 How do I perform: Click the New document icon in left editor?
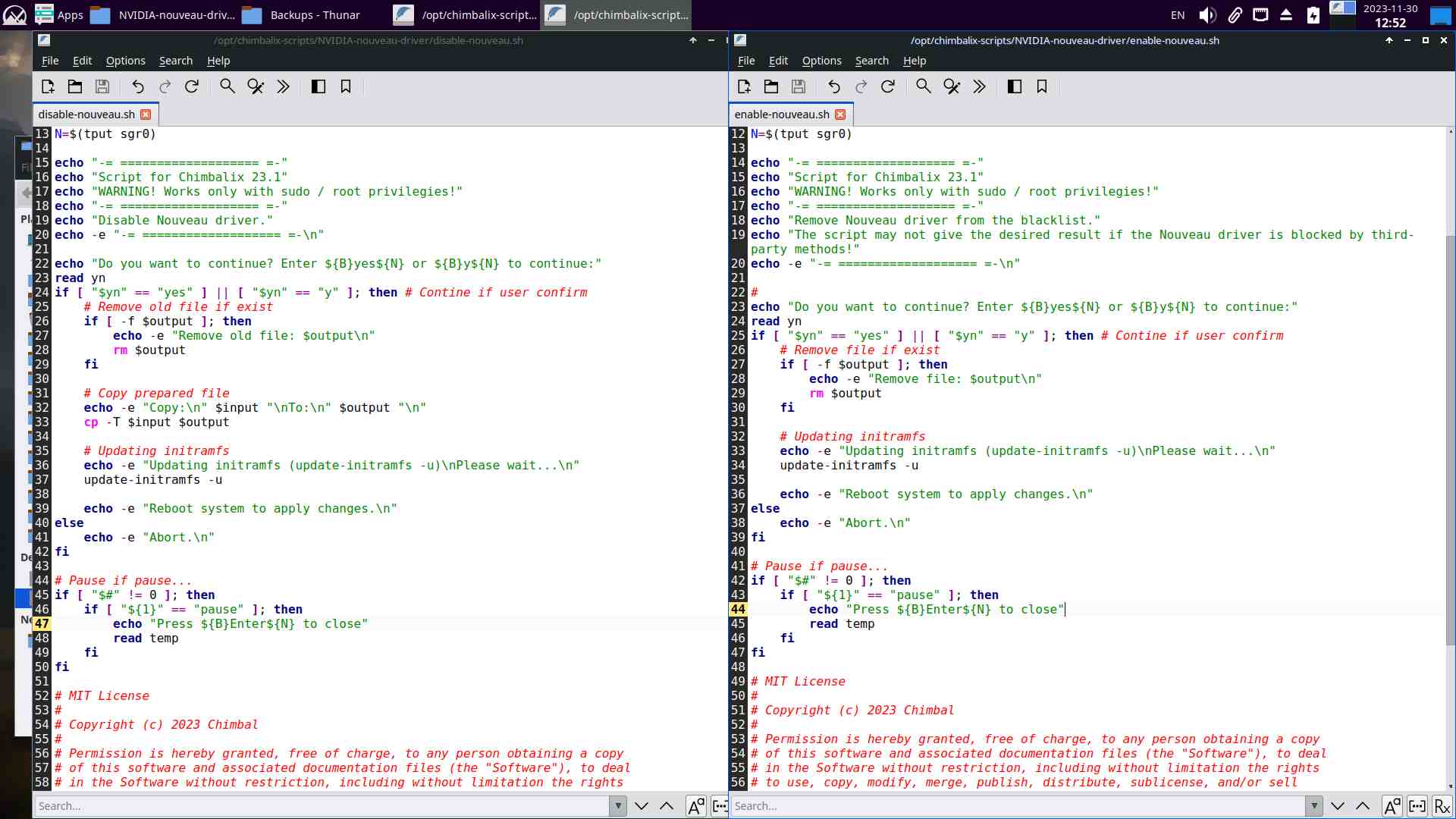click(48, 86)
